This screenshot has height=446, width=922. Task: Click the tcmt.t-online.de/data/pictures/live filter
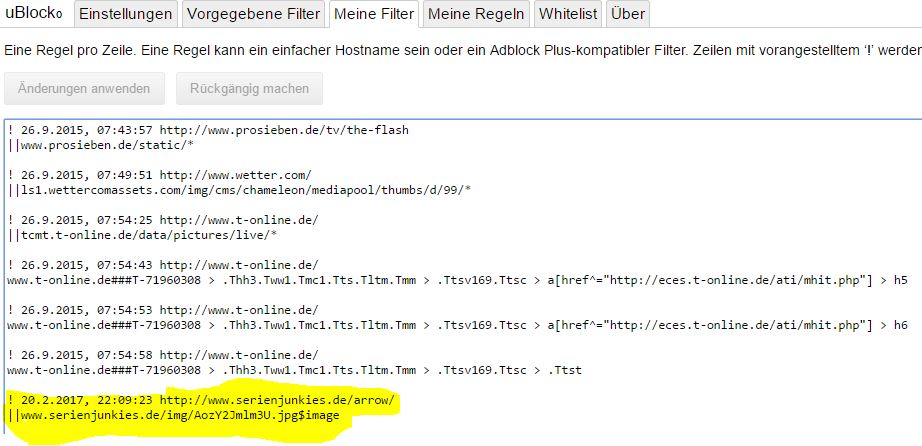[142, 235]
